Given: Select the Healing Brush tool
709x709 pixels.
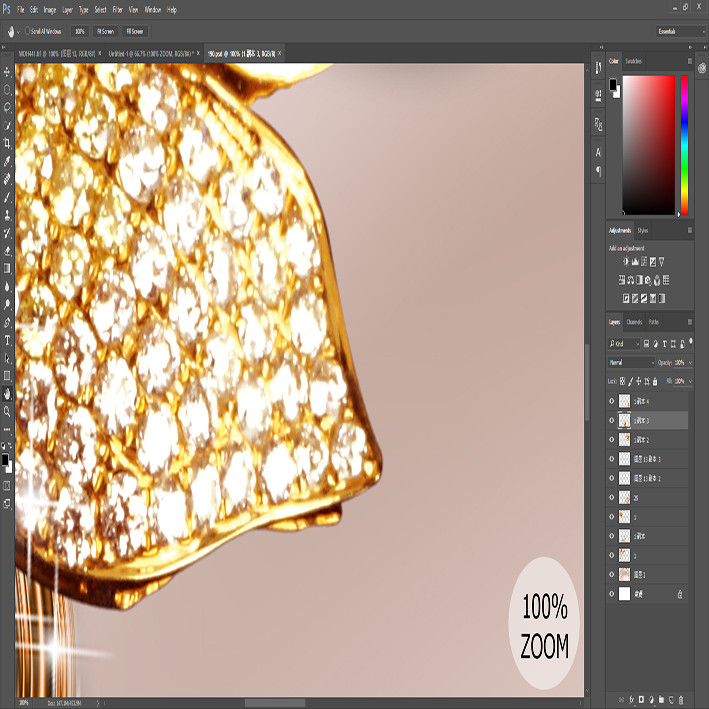Looking at the screenshot, I should click(7, 180).
